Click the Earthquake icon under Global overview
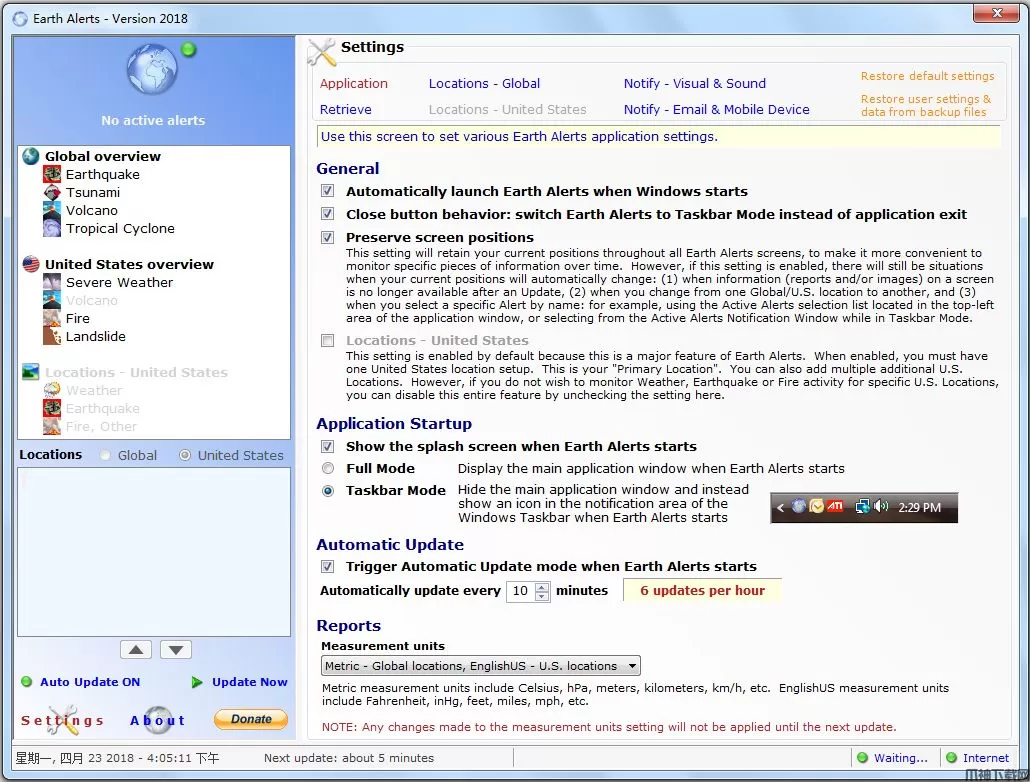The height and width of the screenshot is (782, 1030). [x=52, y=174]
